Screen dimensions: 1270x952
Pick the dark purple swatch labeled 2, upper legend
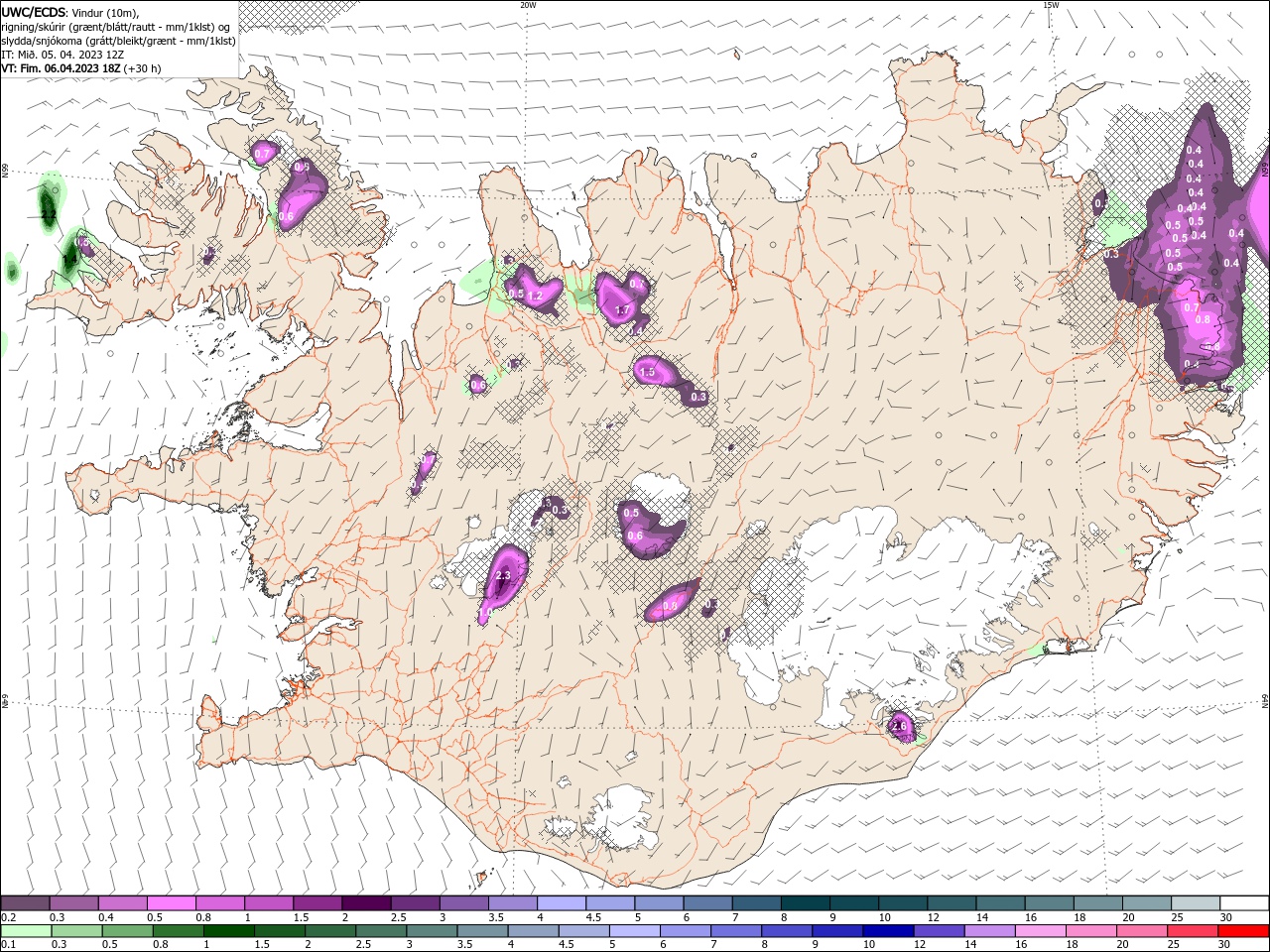click(x=365, y=903)
